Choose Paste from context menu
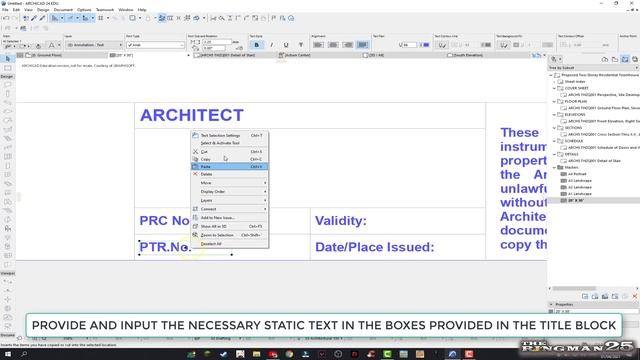The image size is (640, 360). (229, 167)
